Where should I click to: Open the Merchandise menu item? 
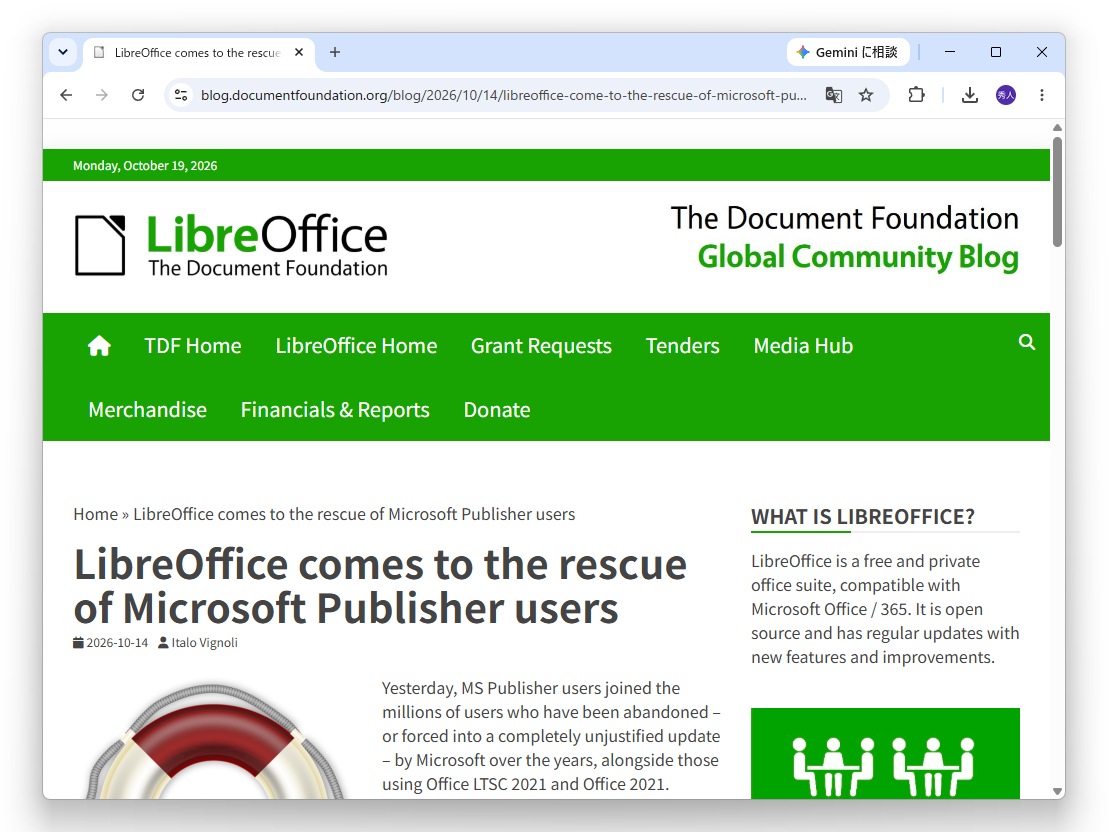(148, 410)
